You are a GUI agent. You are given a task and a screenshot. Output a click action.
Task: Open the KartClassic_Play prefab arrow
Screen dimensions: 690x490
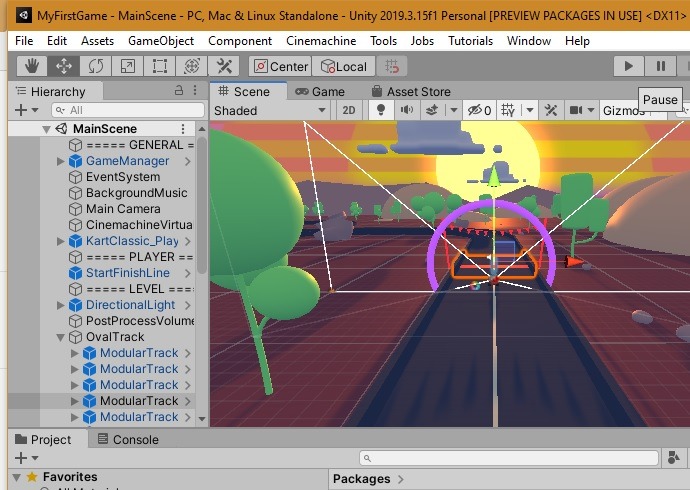point(188,241)
